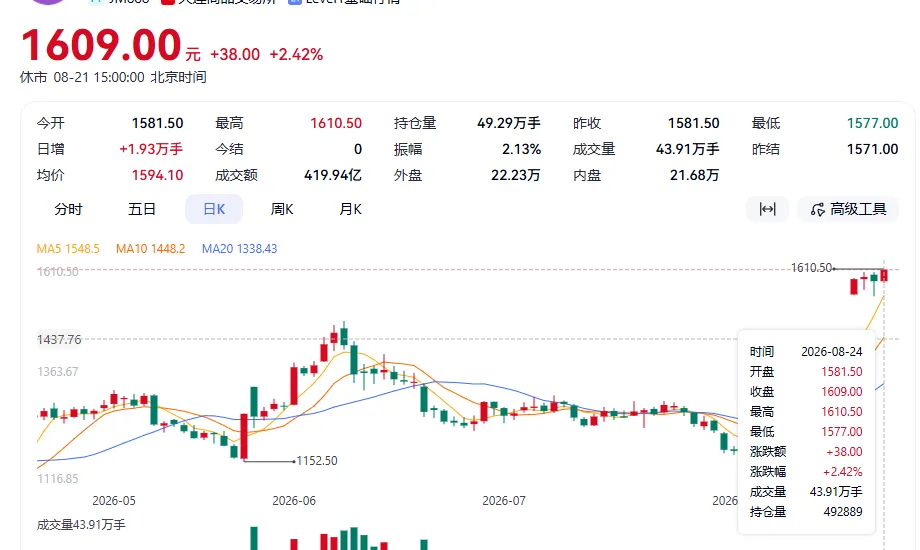Click the chart width expand icon button
This screenshot has width=920, height=550.
(x=767, y=209)
